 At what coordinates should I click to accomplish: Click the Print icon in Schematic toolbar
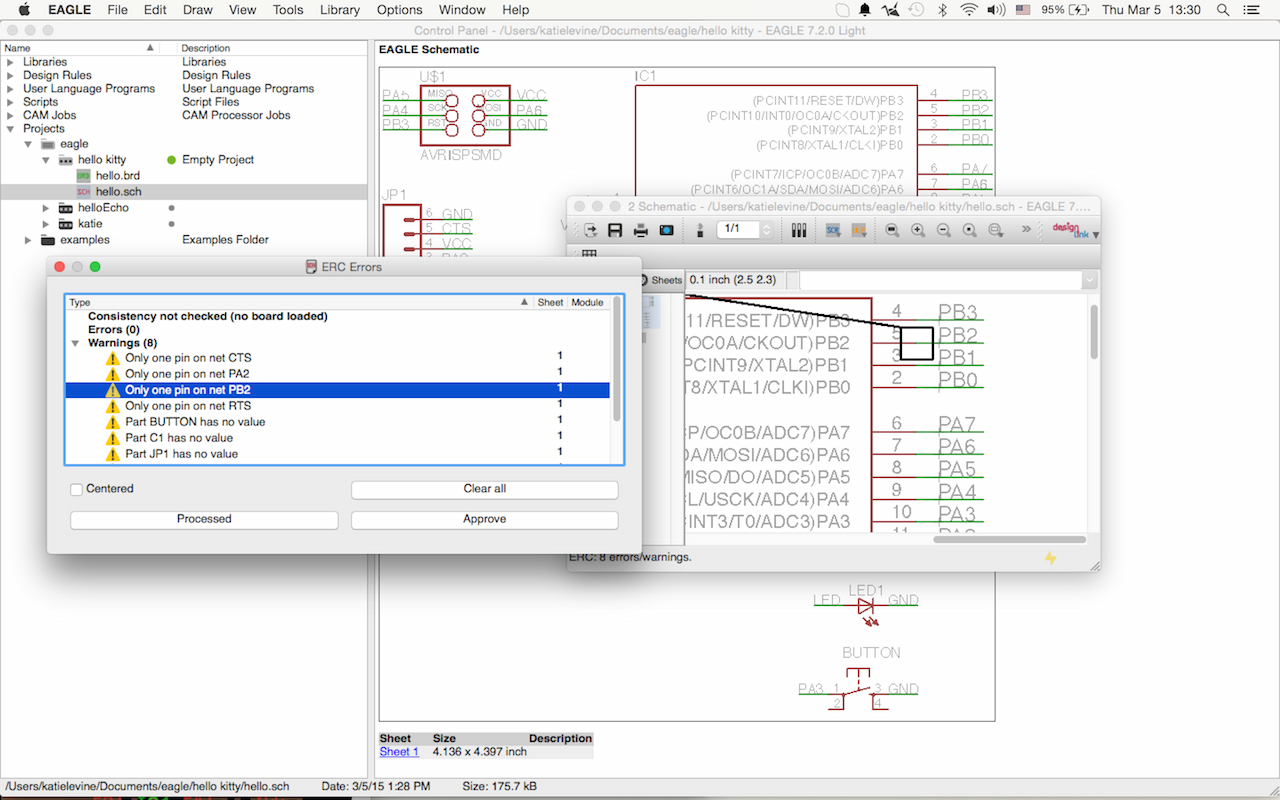click(641, 230)
